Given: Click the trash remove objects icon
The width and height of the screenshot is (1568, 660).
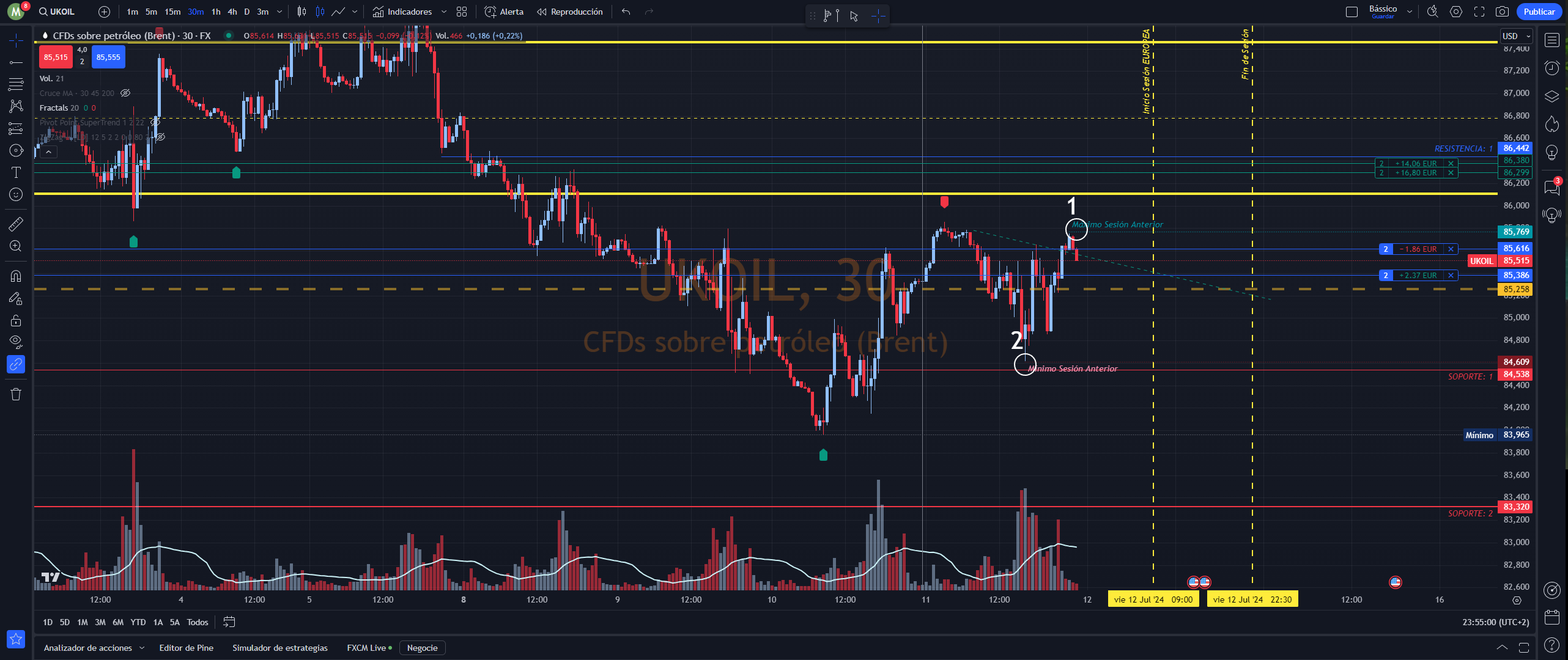Looking at the screenshot, I should coord(16,394).
